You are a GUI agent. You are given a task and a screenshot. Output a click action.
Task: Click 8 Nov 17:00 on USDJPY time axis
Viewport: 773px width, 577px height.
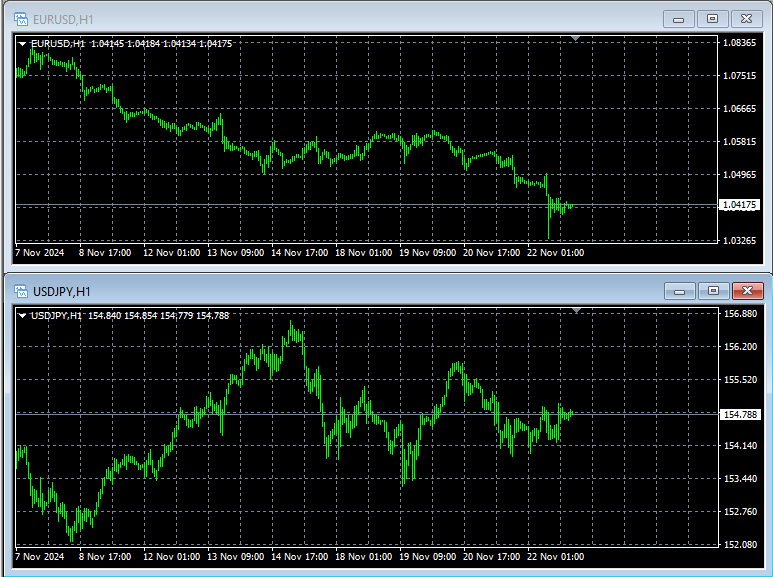click(x=105, y=557)
